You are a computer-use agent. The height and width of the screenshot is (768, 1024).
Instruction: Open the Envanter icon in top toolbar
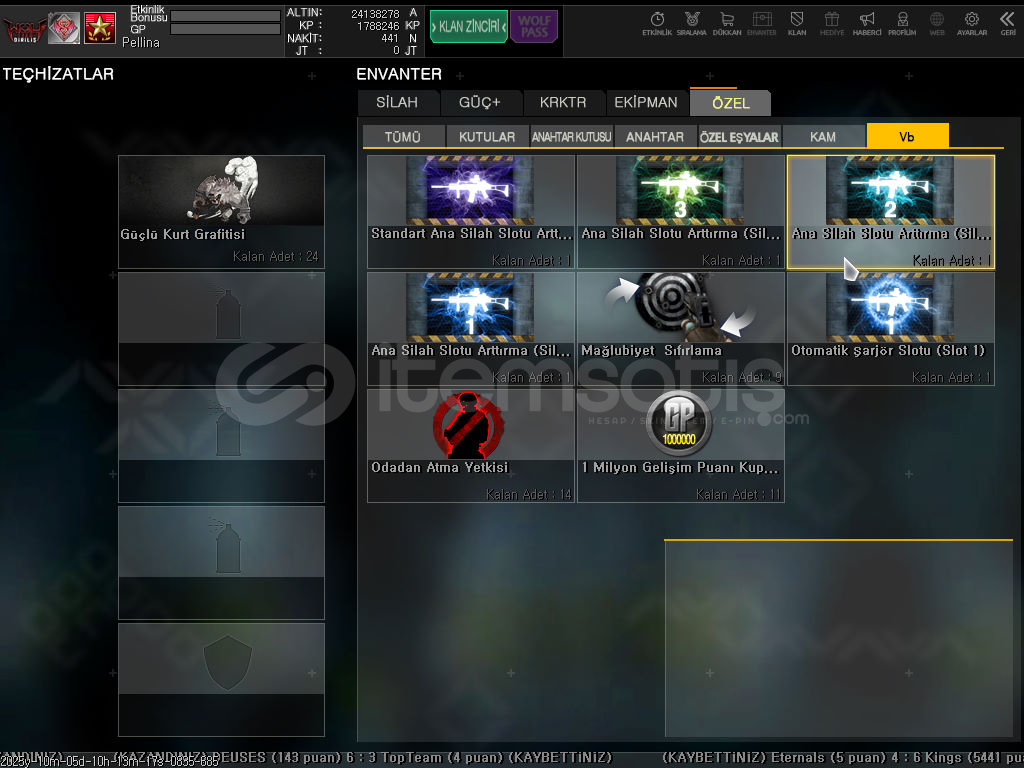tap(761, 24)
